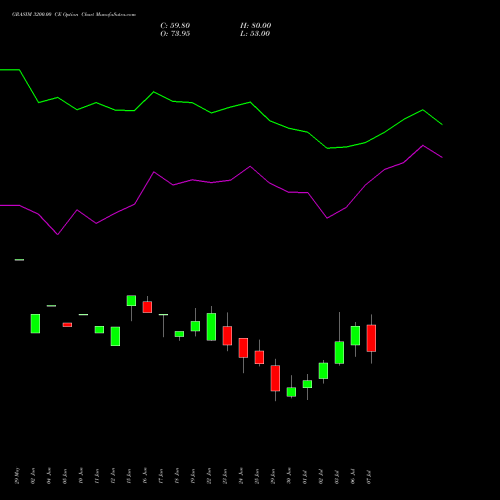Click the 15 Jun date axis label

point(130,476)
